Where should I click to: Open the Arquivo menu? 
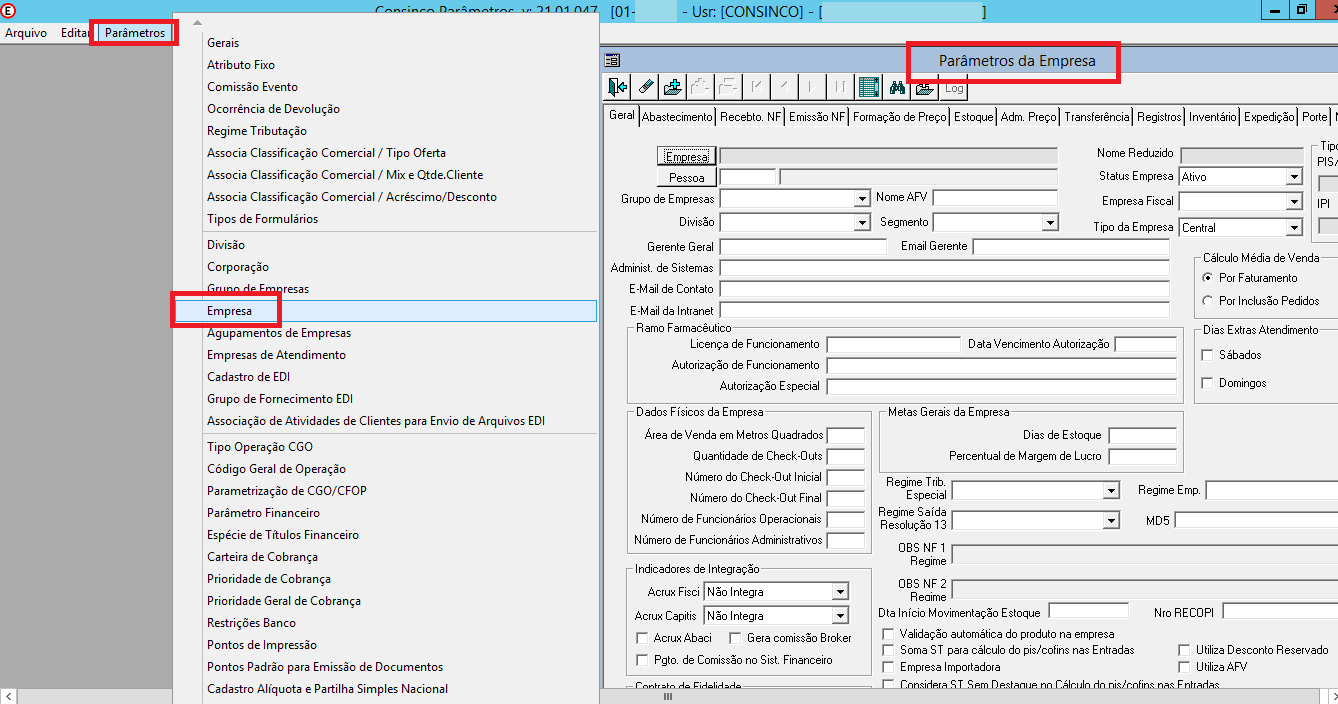(26, 33)
